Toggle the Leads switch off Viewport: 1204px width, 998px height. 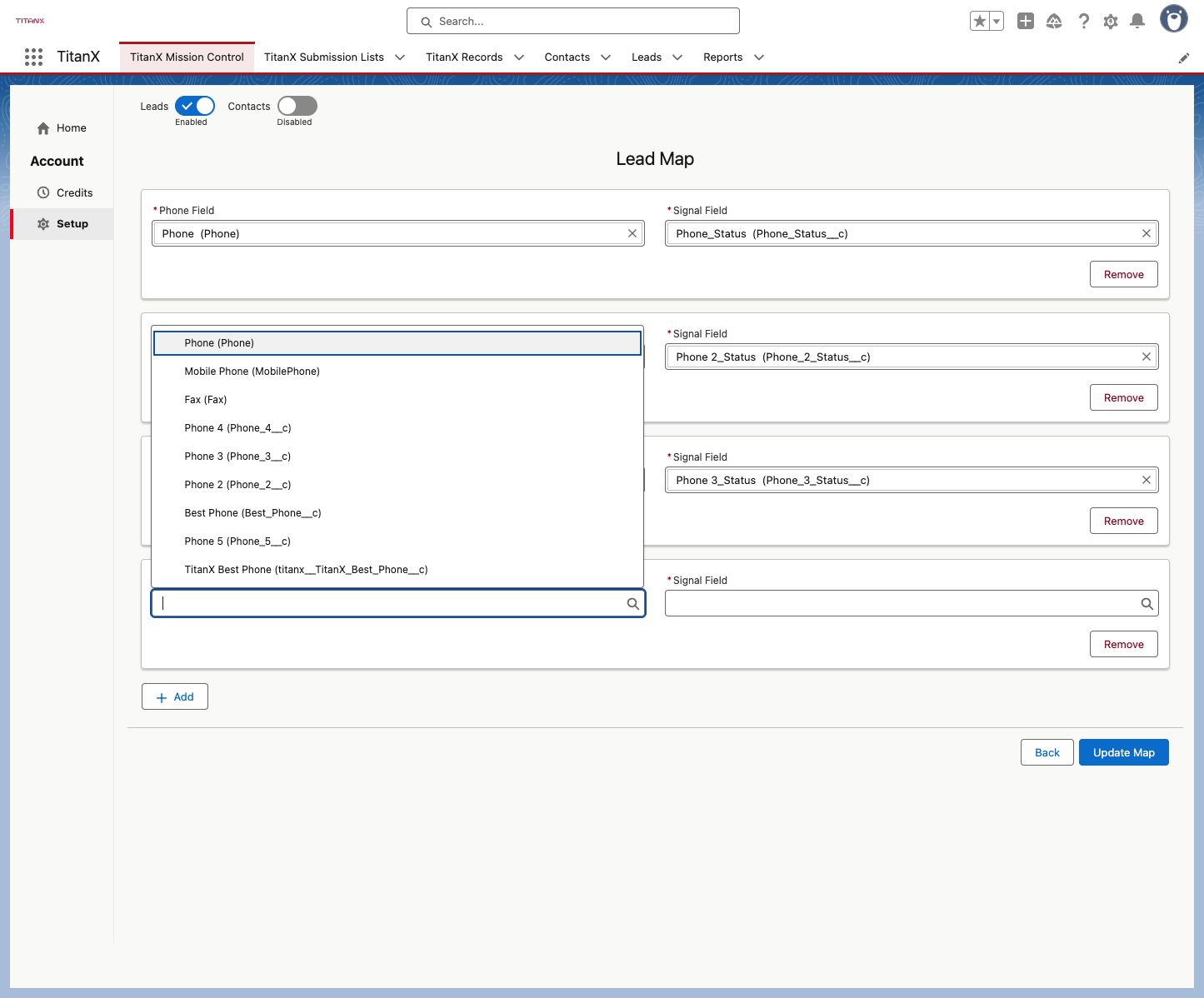(x=195, y=106)
